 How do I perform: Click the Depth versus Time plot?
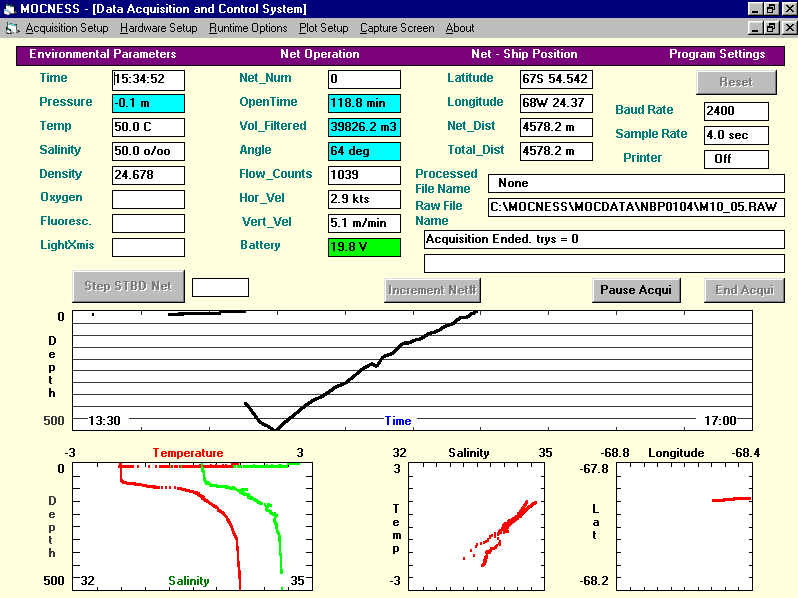412,370
